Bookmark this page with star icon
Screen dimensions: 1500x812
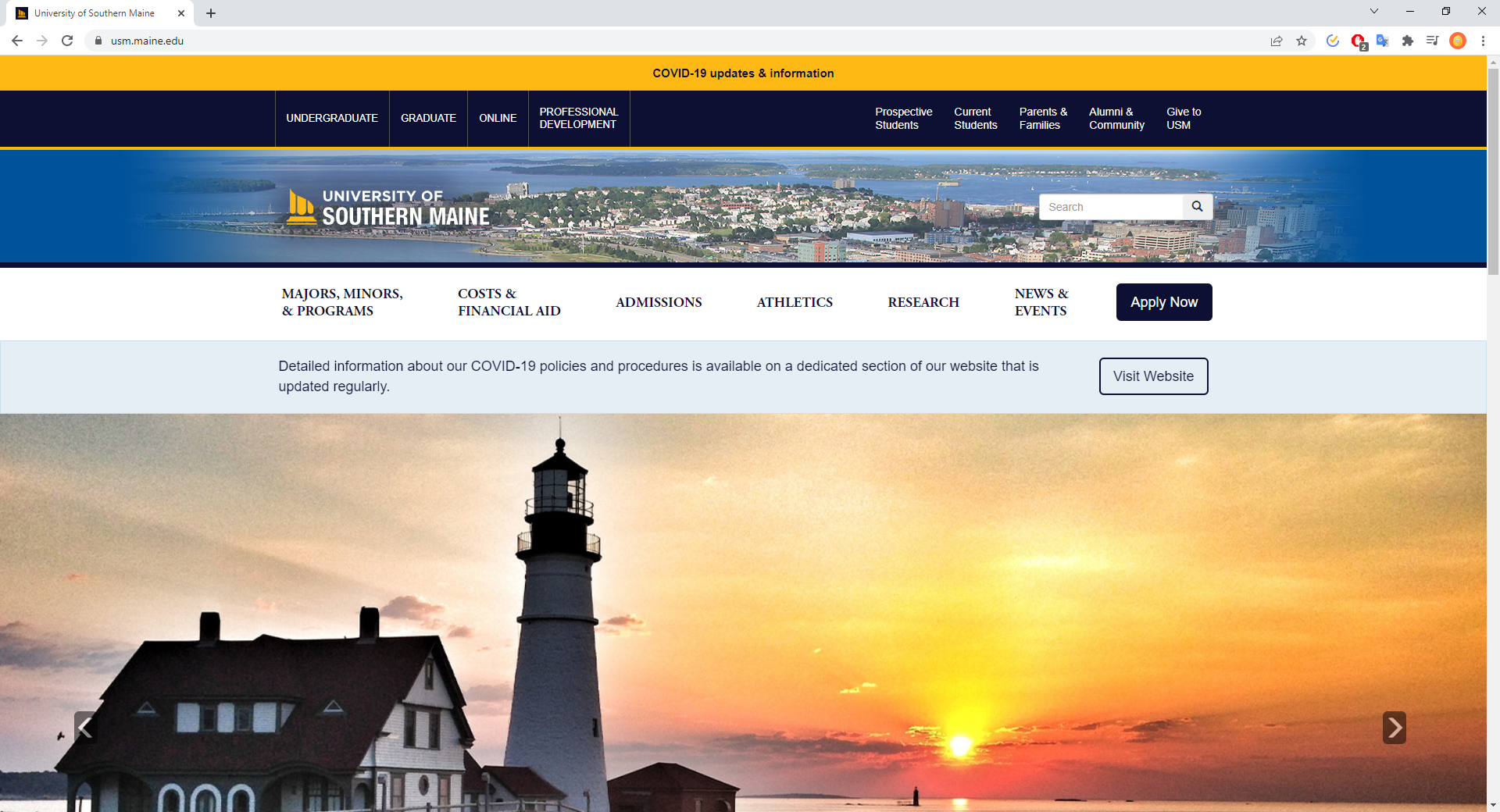point(1302,41)
